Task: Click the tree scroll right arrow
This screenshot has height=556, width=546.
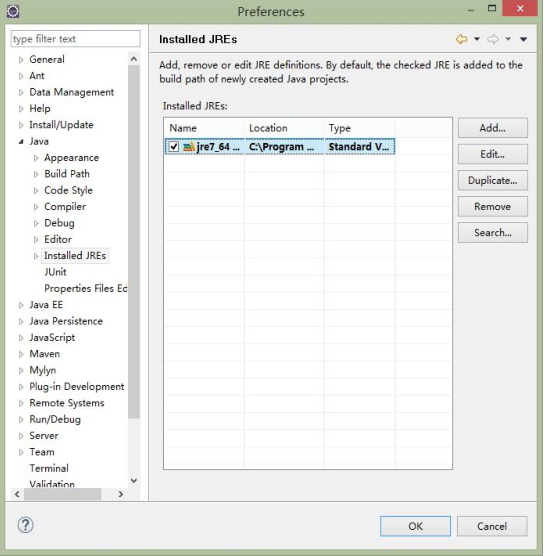Action: [121, 494]
